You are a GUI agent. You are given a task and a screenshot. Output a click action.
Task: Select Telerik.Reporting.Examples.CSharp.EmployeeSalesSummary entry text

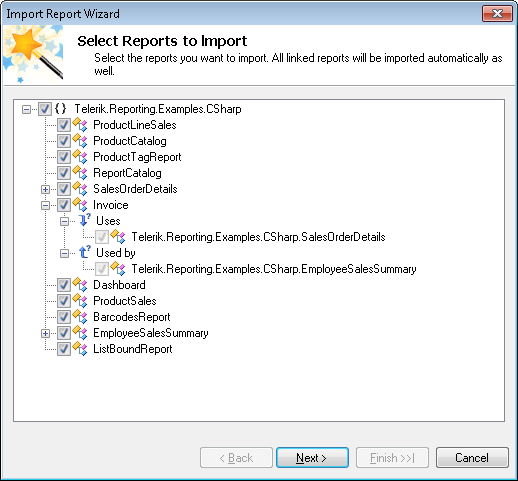point(274,269)
